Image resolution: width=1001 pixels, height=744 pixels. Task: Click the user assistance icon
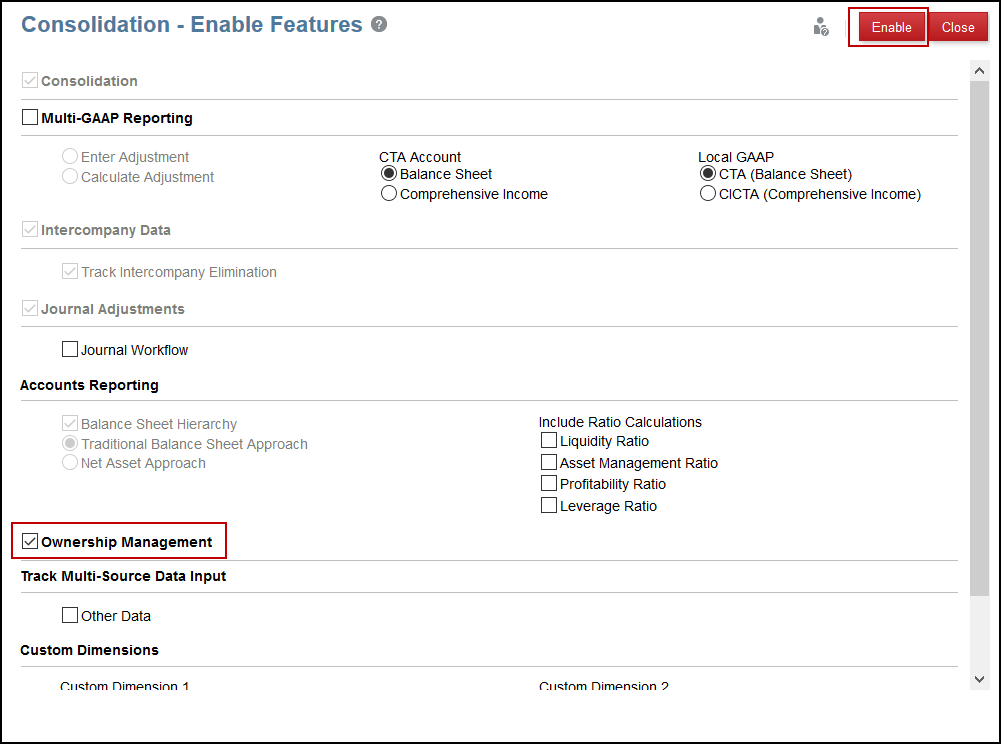pyautogui.click(x=820, y=27)
